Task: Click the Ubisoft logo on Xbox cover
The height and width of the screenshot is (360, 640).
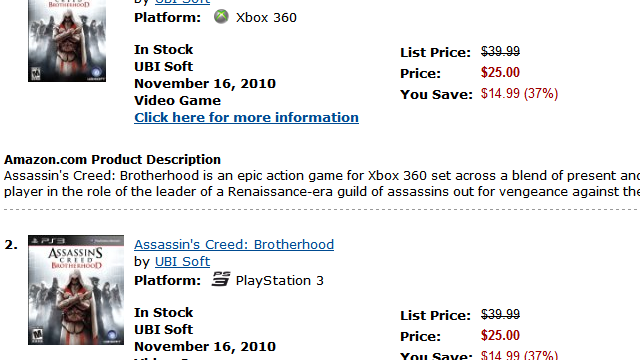Action: (x=96, y=73)
